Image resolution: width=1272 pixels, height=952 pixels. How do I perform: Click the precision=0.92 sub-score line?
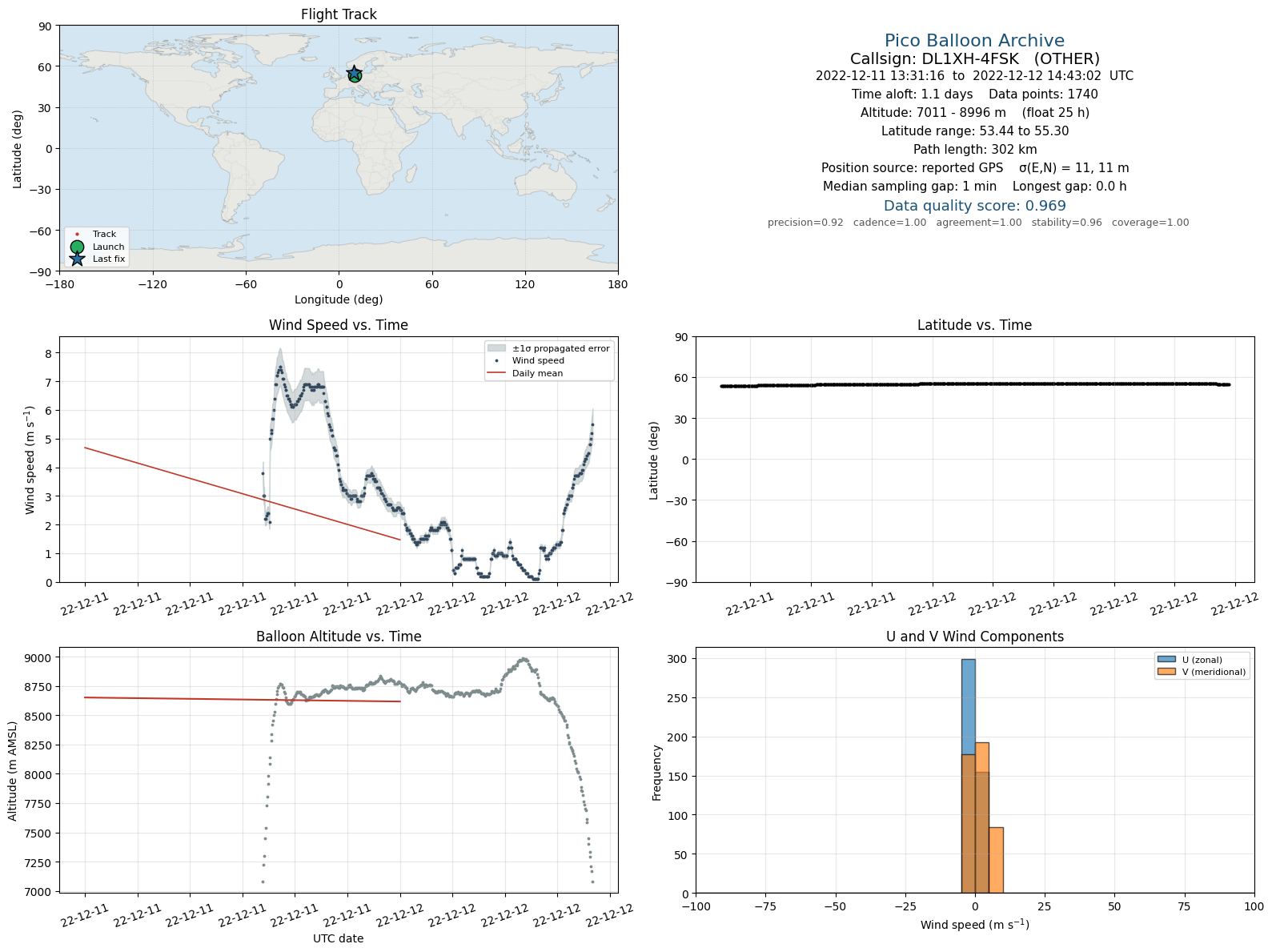[978, 223]
